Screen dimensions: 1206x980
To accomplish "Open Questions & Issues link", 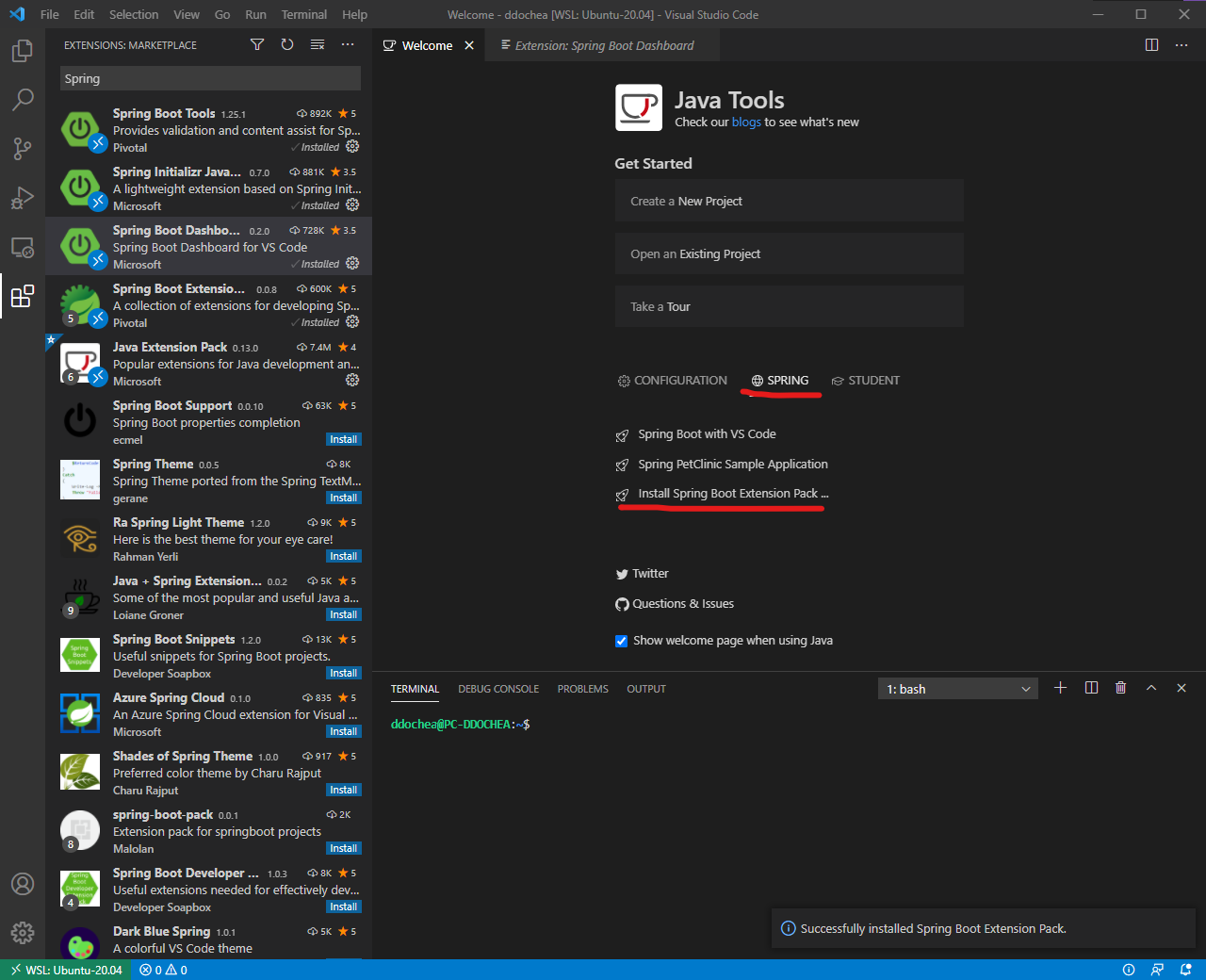I will [683, 604].
